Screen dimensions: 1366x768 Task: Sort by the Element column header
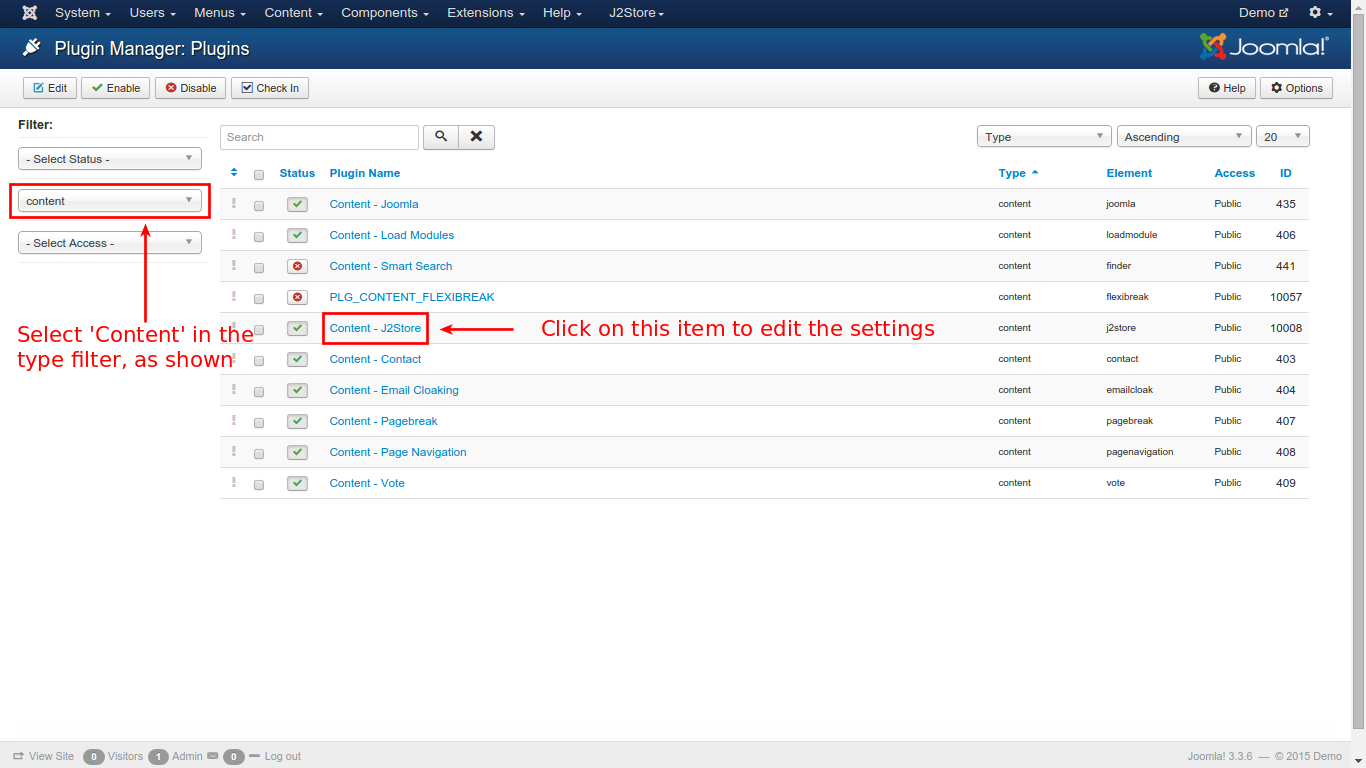tap(1129, 173)
